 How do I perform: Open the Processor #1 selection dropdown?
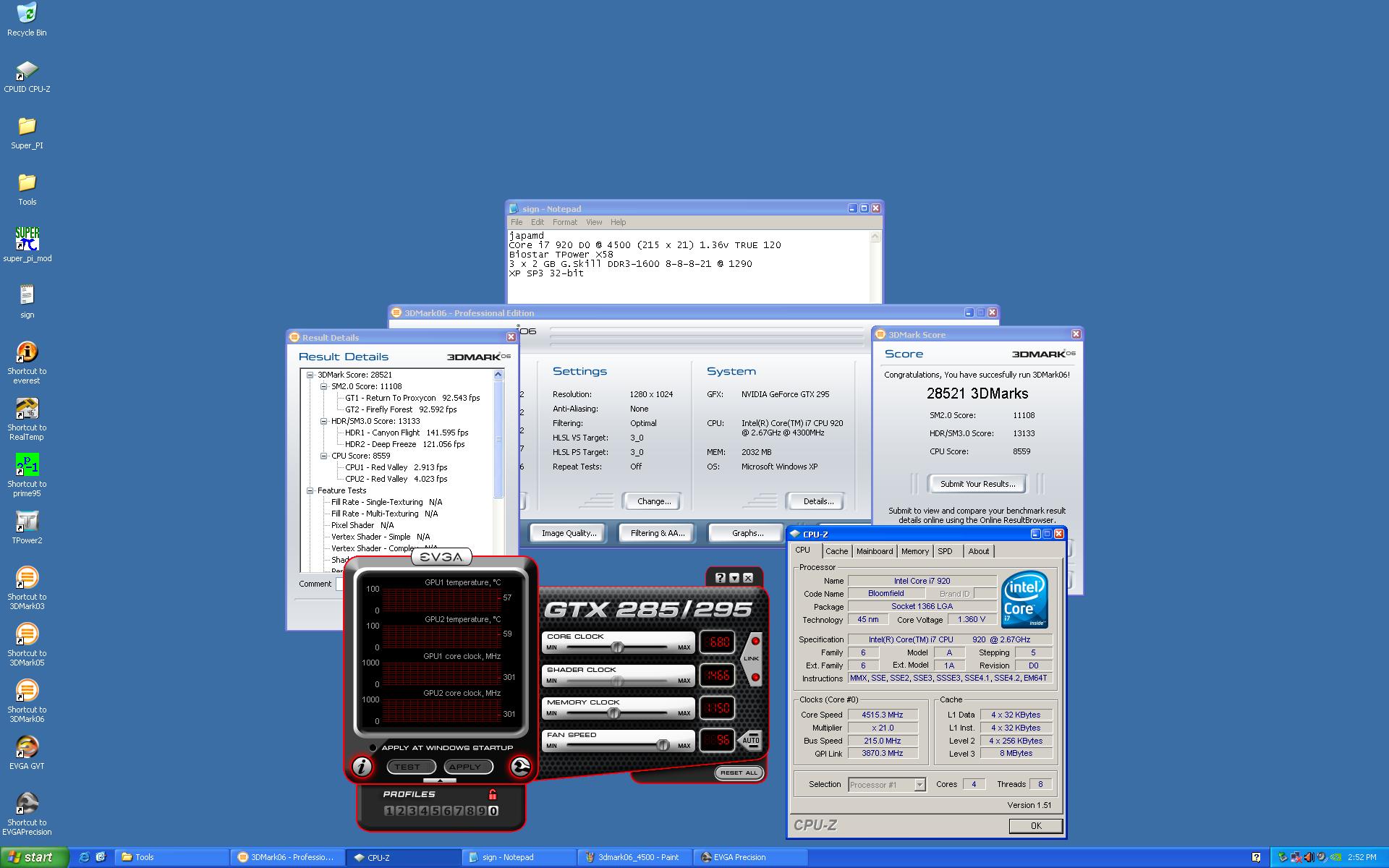pyautogui.click(x=919, y=785)
